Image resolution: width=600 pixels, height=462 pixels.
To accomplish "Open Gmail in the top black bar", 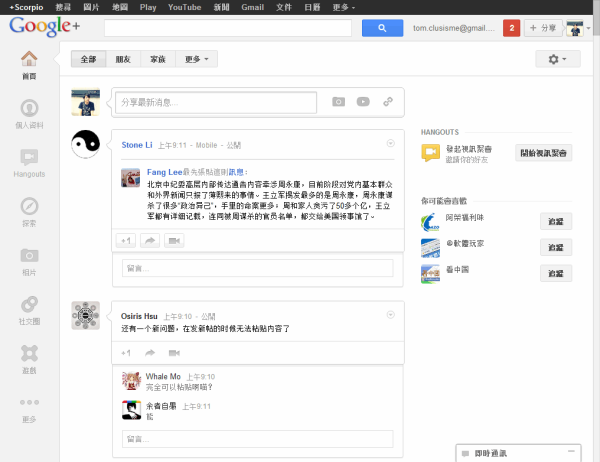I will click(253, 7).
